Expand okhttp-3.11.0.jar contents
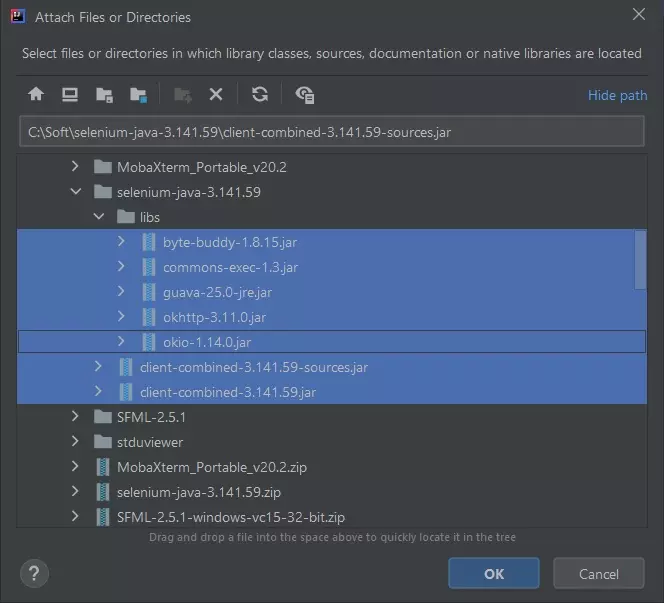The height and width of the screenshot is (603, 664). point(121,316)
